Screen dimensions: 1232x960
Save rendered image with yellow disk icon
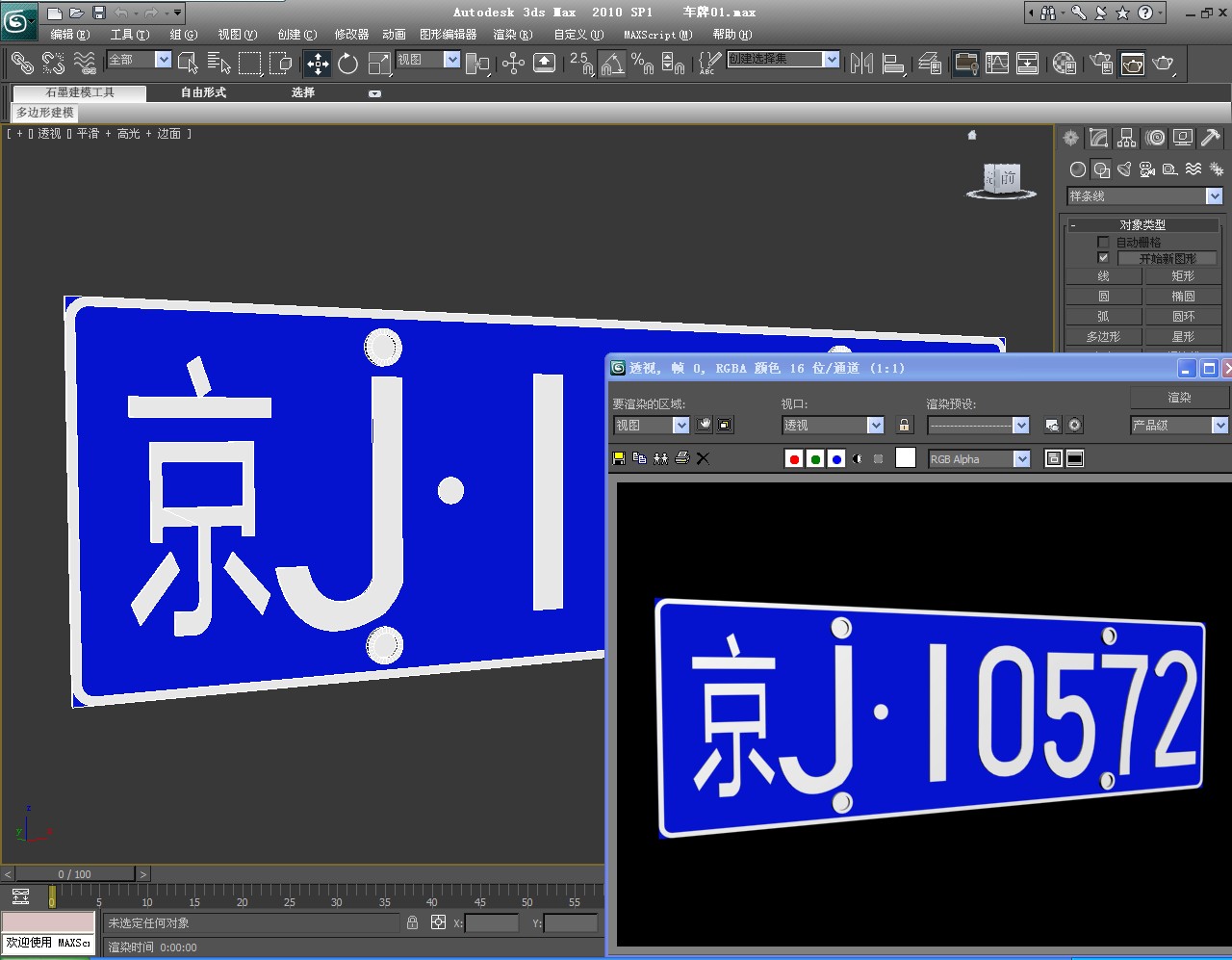[619, 458]
